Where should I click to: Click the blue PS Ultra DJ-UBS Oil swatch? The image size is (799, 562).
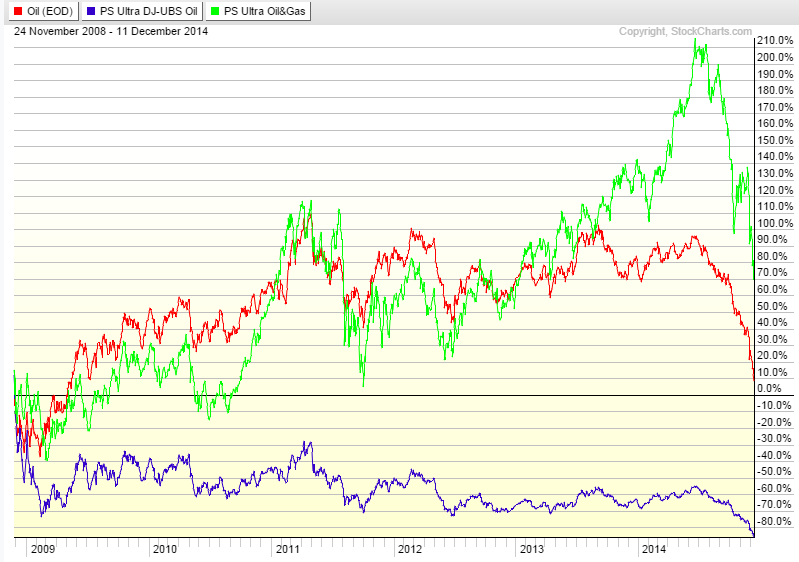coord(90,13)
